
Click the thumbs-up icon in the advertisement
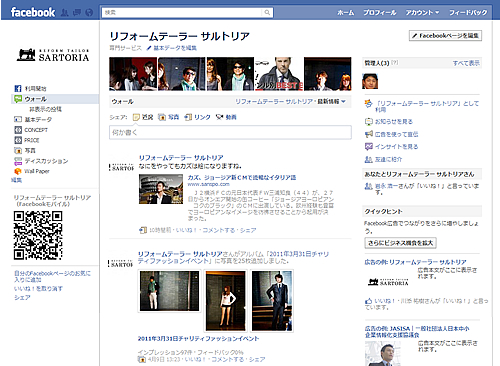(368, 301)
